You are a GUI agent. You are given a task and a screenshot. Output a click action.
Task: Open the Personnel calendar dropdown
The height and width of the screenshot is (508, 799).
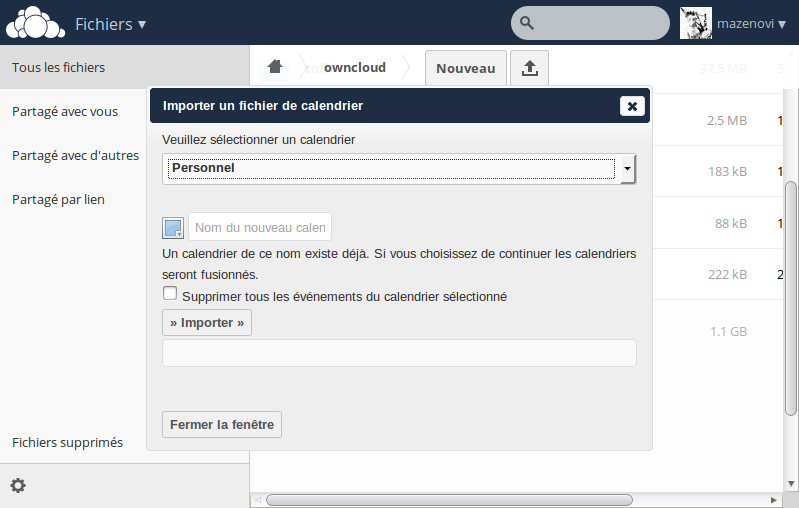399,169
